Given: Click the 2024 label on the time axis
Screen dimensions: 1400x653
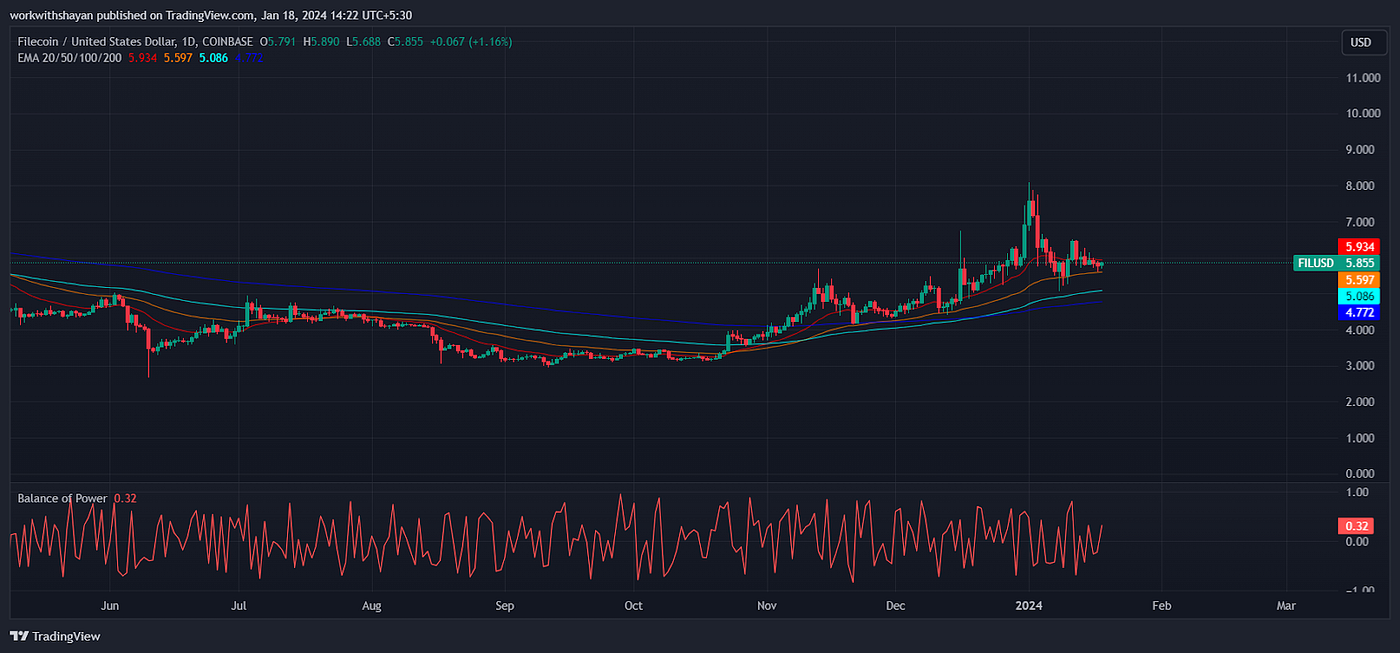Looking at the screenshot, I should pos(1029,605).
